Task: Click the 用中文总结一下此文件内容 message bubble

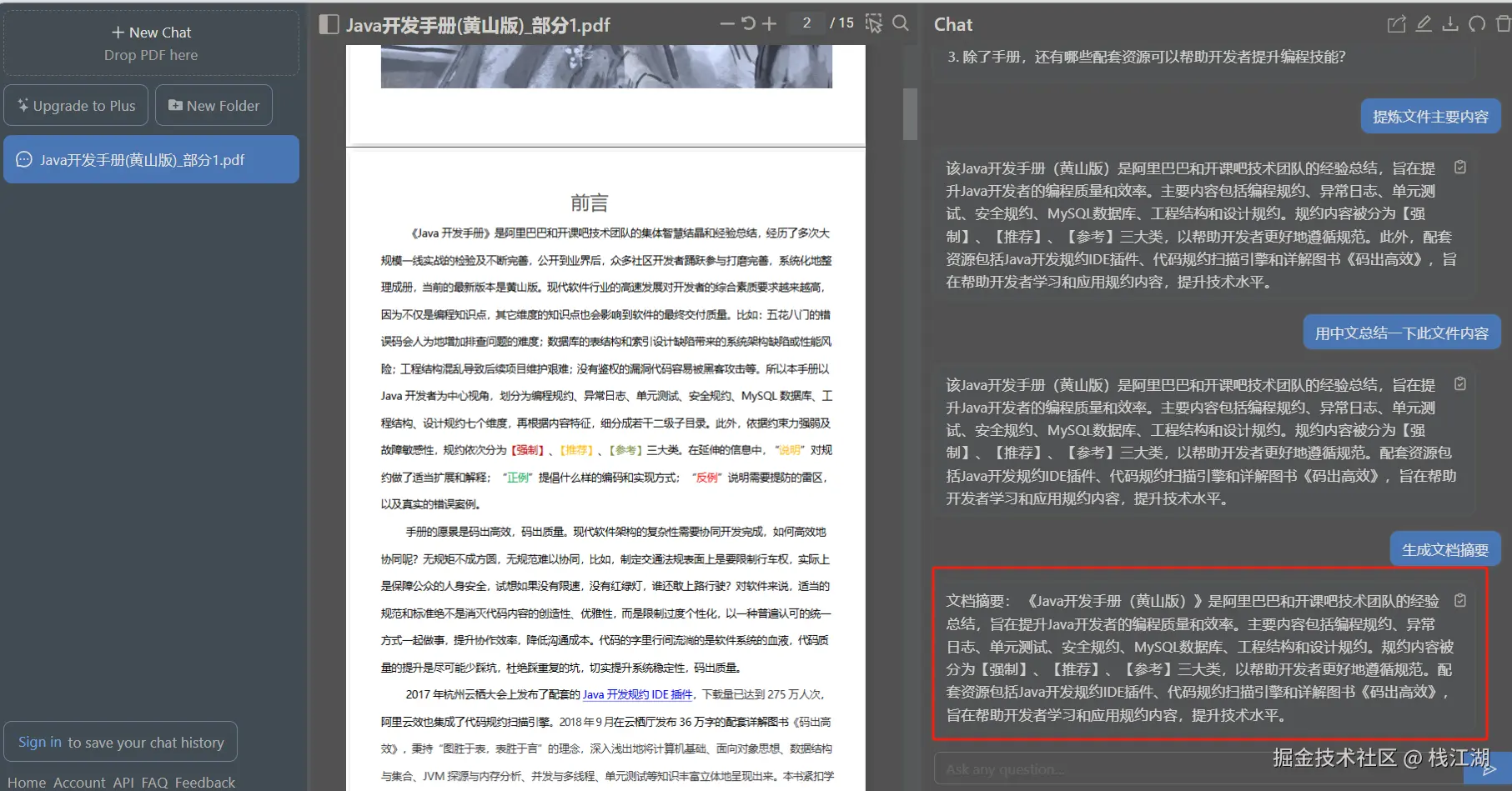Action: click(x=1402, y=333)
